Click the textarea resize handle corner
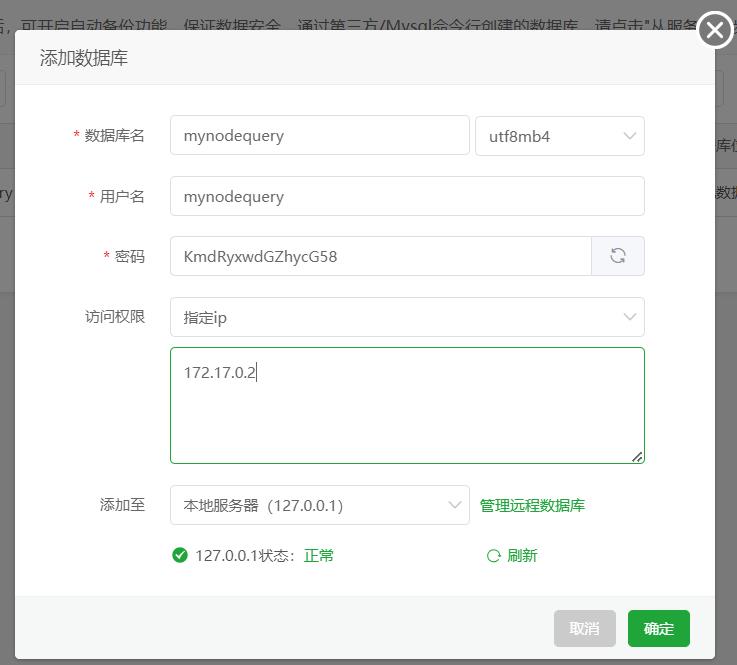The image size is (737, 665). click(637, 456)
